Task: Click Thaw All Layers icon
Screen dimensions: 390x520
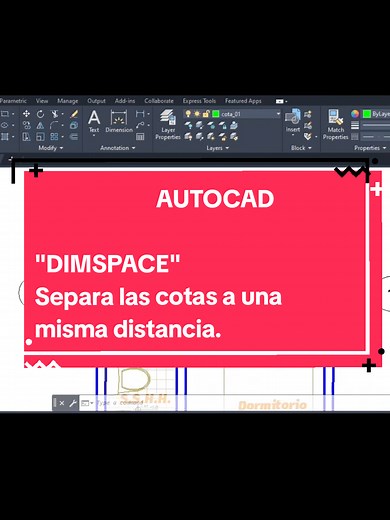Action: pyautogui.click(x=211, y=136)
